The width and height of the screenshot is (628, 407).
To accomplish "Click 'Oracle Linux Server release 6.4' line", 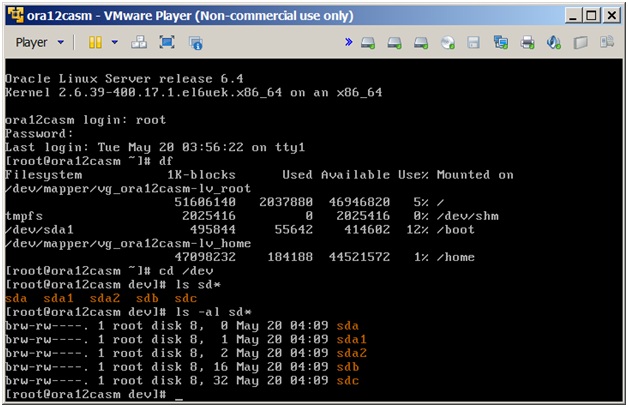I will point(124,79).
